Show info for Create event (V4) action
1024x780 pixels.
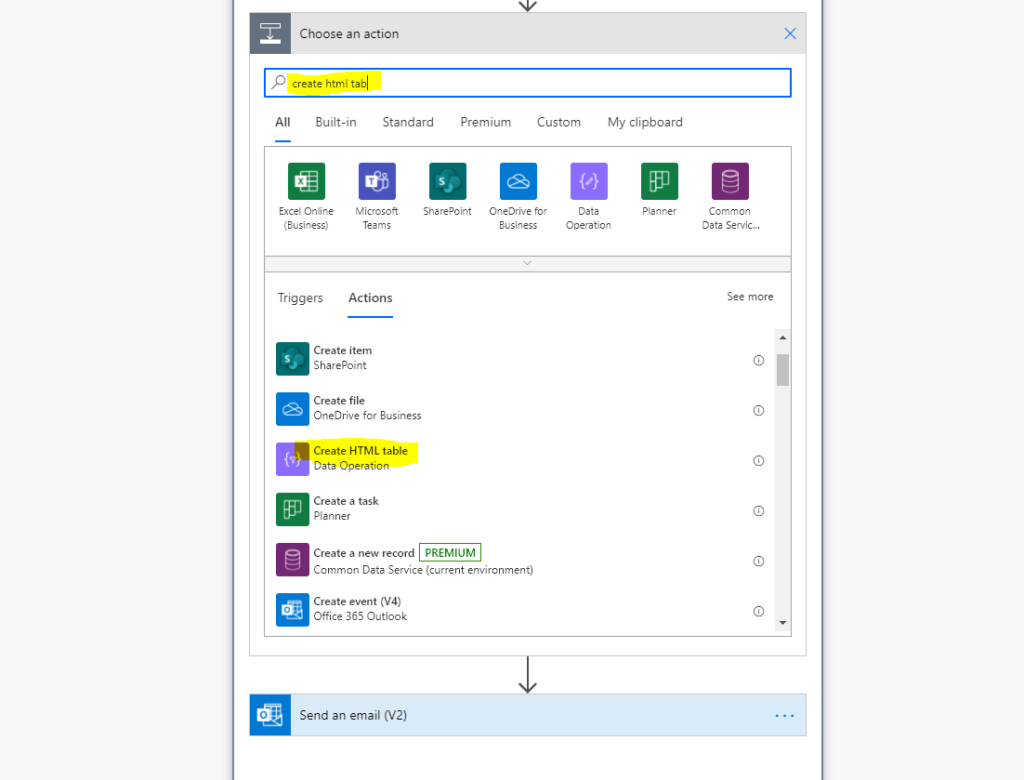click(x=758, y=611)
